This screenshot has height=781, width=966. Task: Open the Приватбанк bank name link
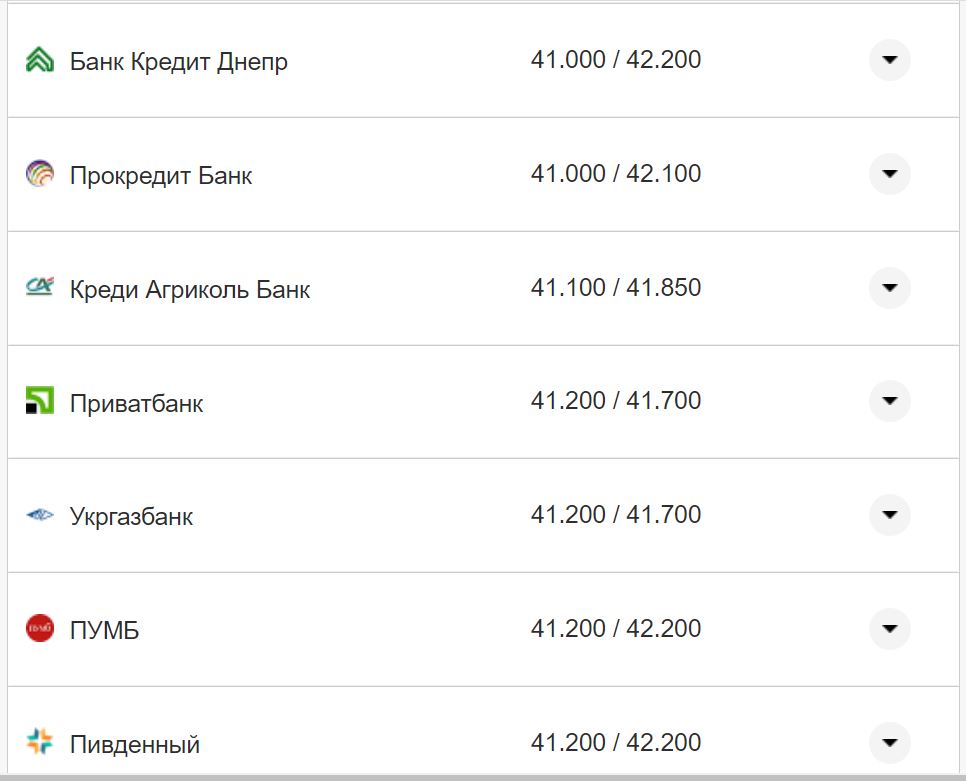point(136,403)
